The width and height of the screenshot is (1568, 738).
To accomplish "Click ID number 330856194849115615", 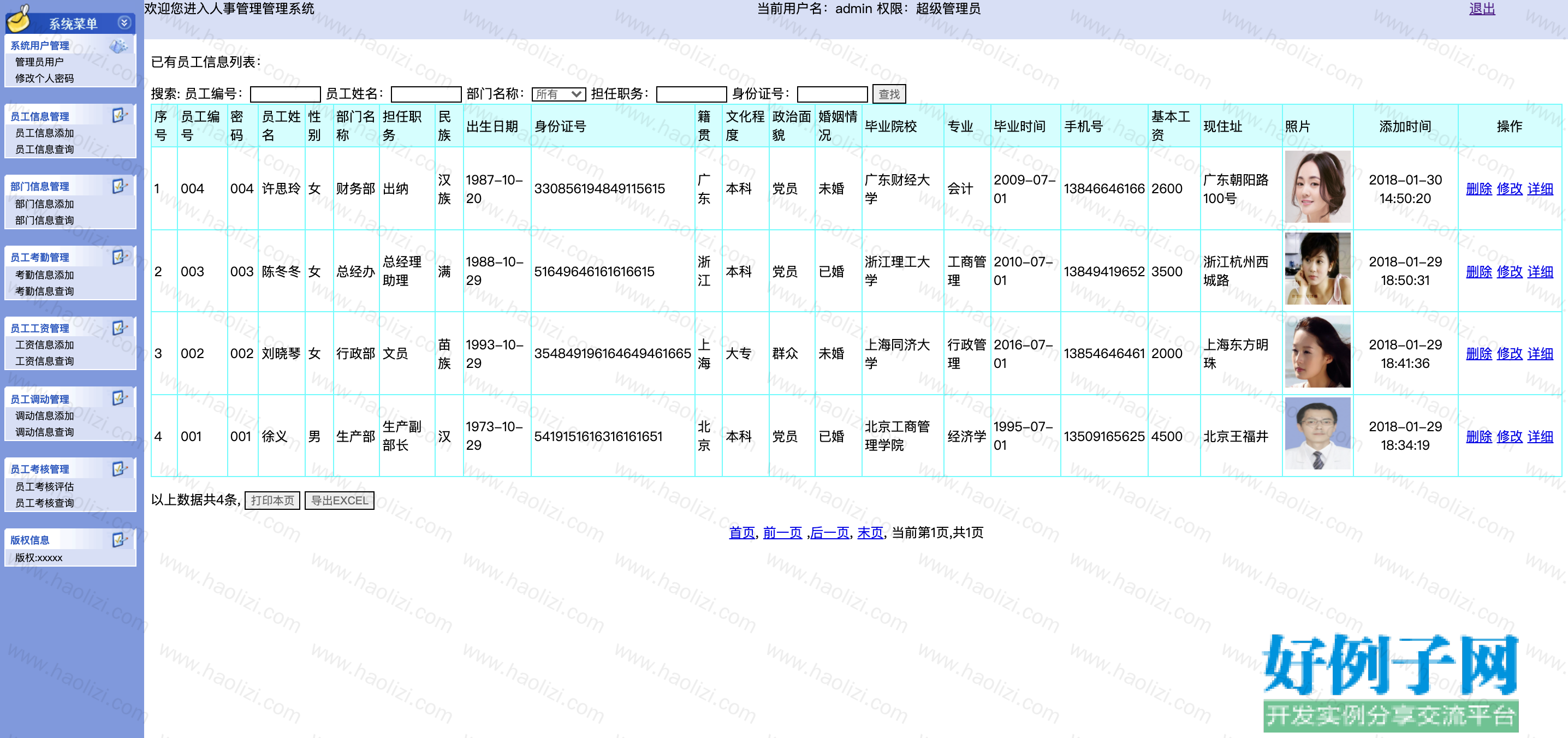I will point(599,189).
